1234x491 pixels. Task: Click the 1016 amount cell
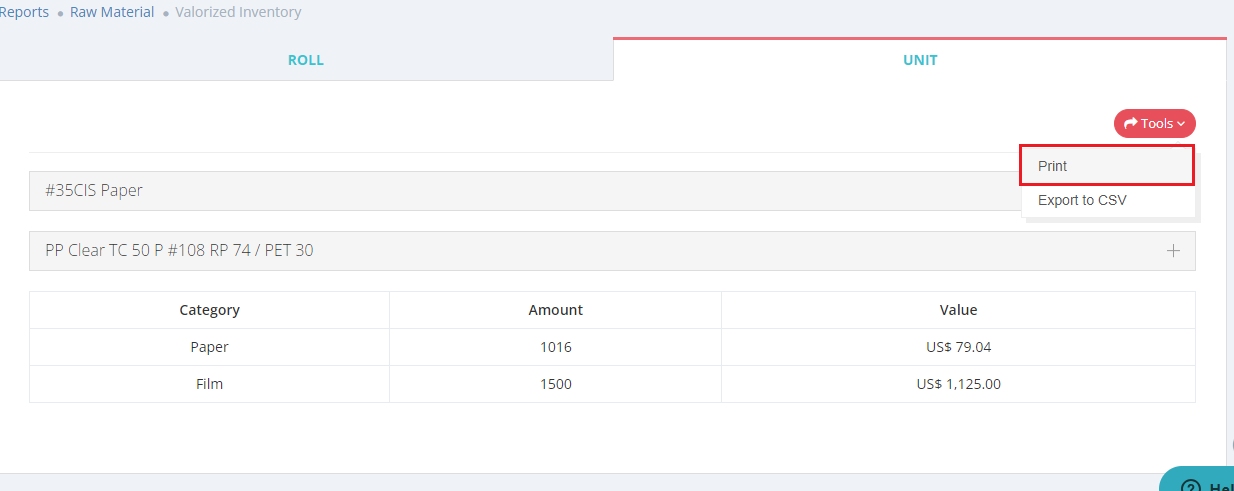point(555,347)
